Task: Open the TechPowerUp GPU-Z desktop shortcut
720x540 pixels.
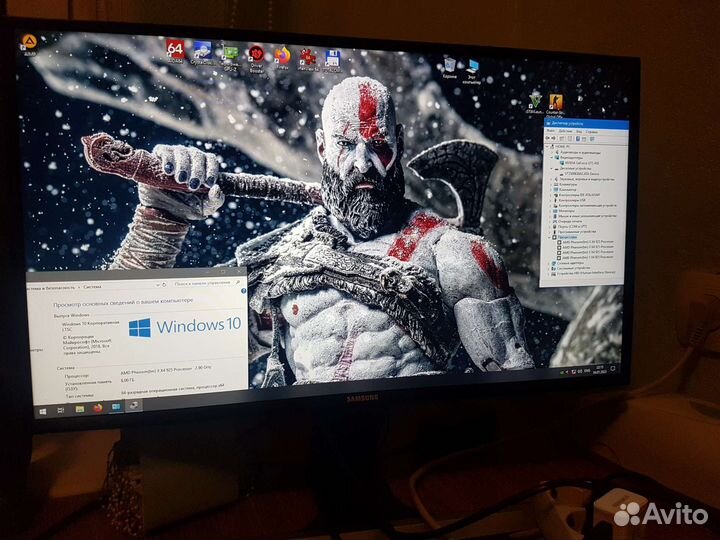Action: click(230, 57)
